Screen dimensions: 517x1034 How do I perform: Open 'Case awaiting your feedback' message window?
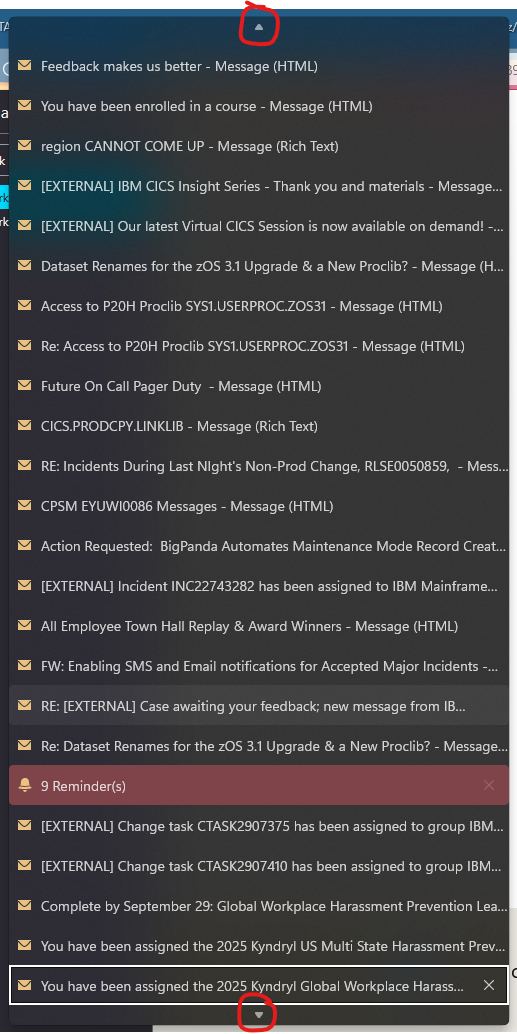point(258,706)
